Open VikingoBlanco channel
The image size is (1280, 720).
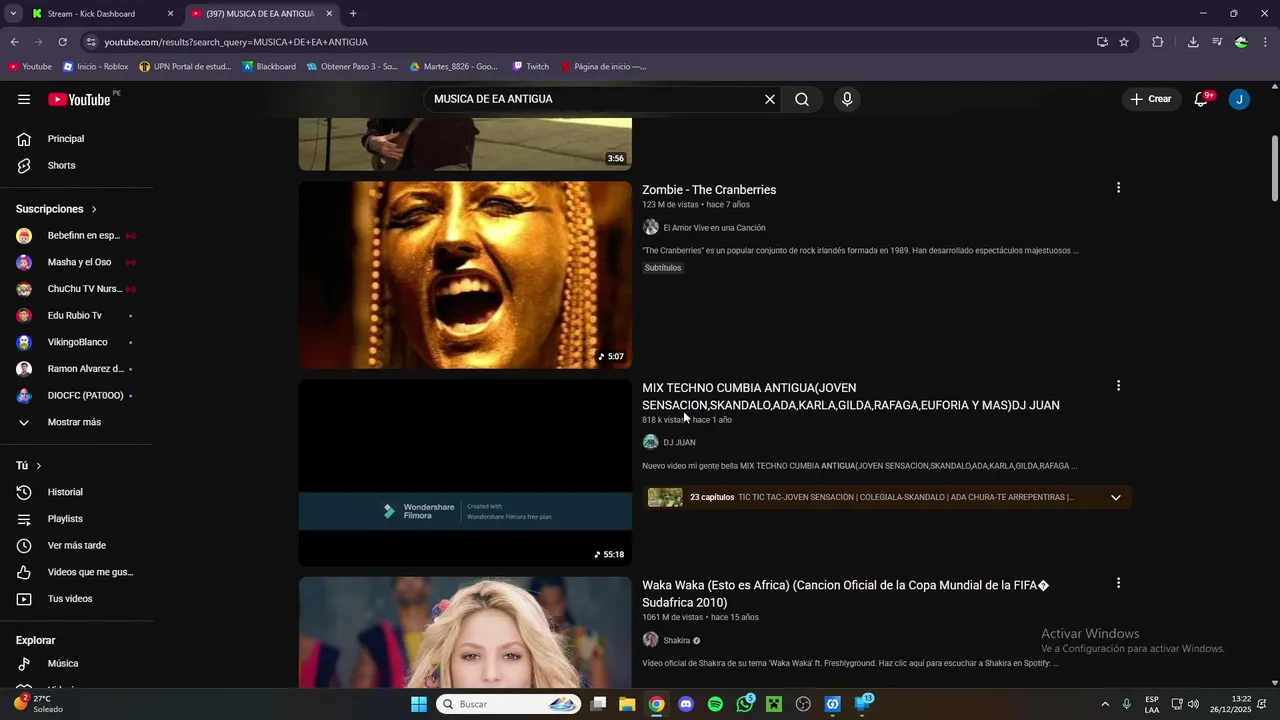click(77, 342)
